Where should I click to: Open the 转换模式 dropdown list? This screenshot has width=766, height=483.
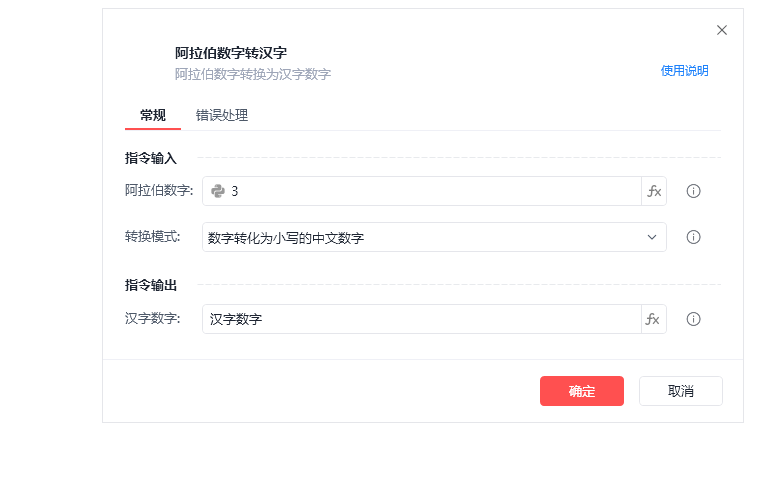point(420,237)
